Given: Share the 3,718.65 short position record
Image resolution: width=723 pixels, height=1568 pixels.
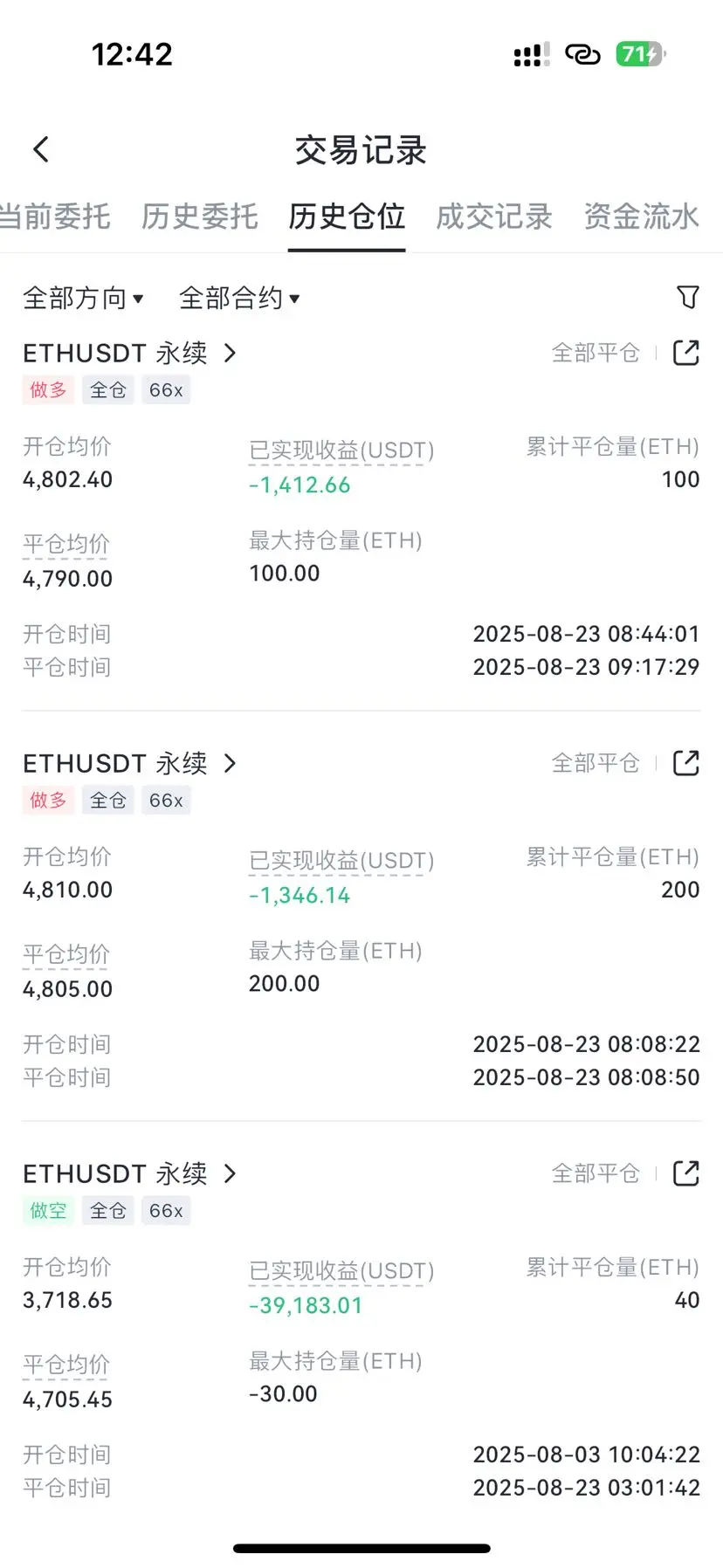Looking at the screenshot, I should coord(686,1173).
